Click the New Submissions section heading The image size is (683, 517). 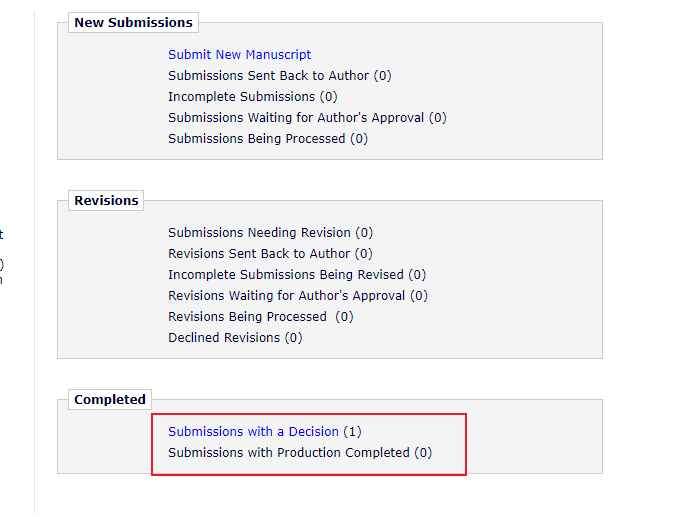point(133,22)
